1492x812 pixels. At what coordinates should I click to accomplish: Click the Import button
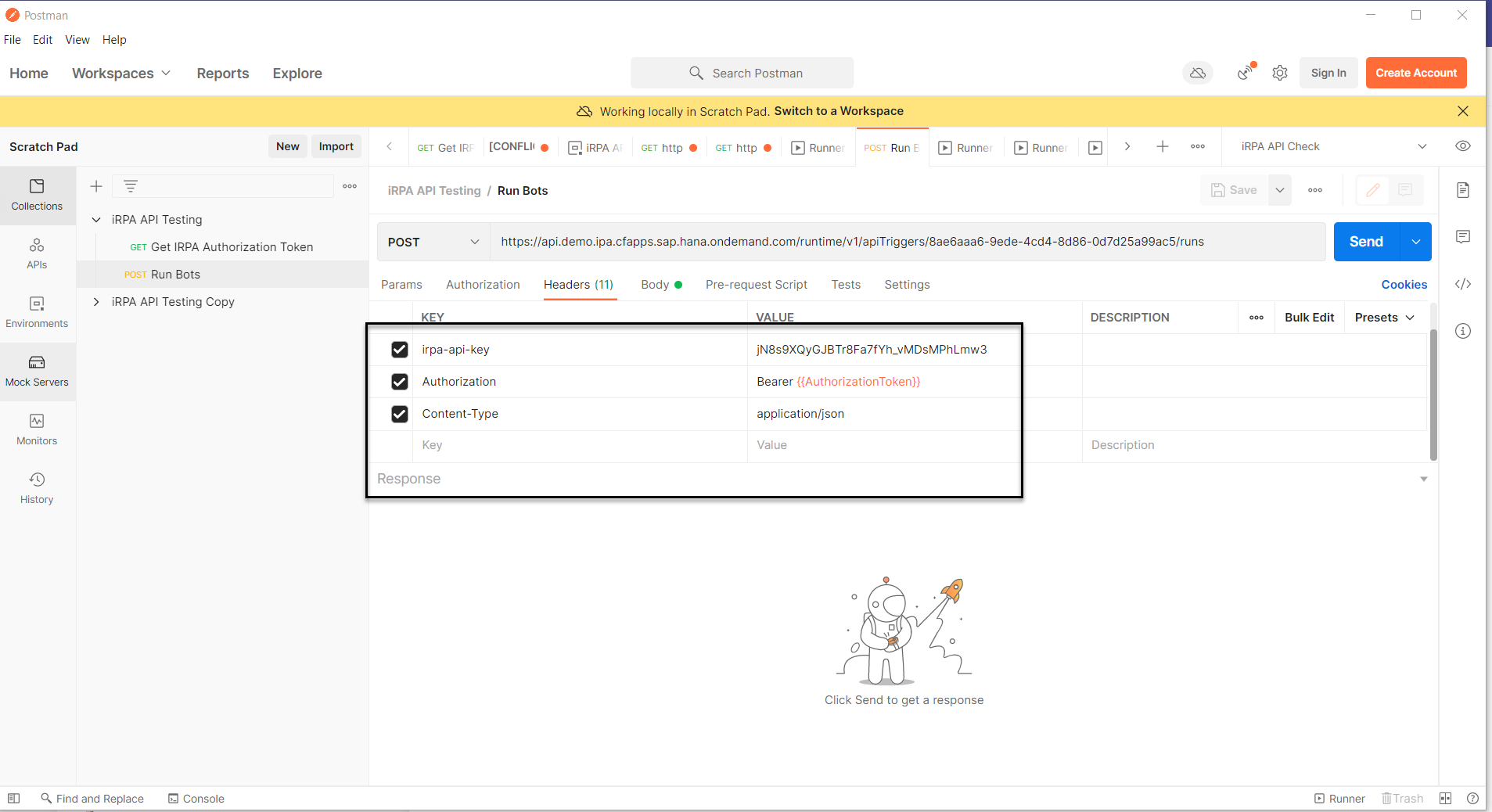336,146
